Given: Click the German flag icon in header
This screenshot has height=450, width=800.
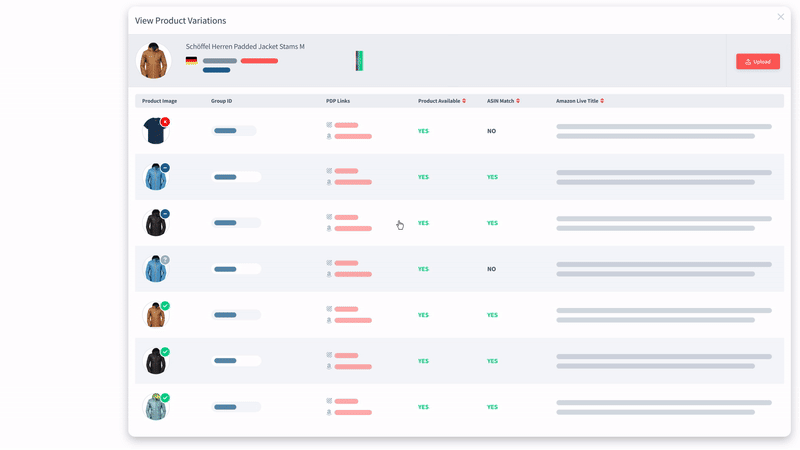Looking at the screenshot, I should click(x=191, y=61).
